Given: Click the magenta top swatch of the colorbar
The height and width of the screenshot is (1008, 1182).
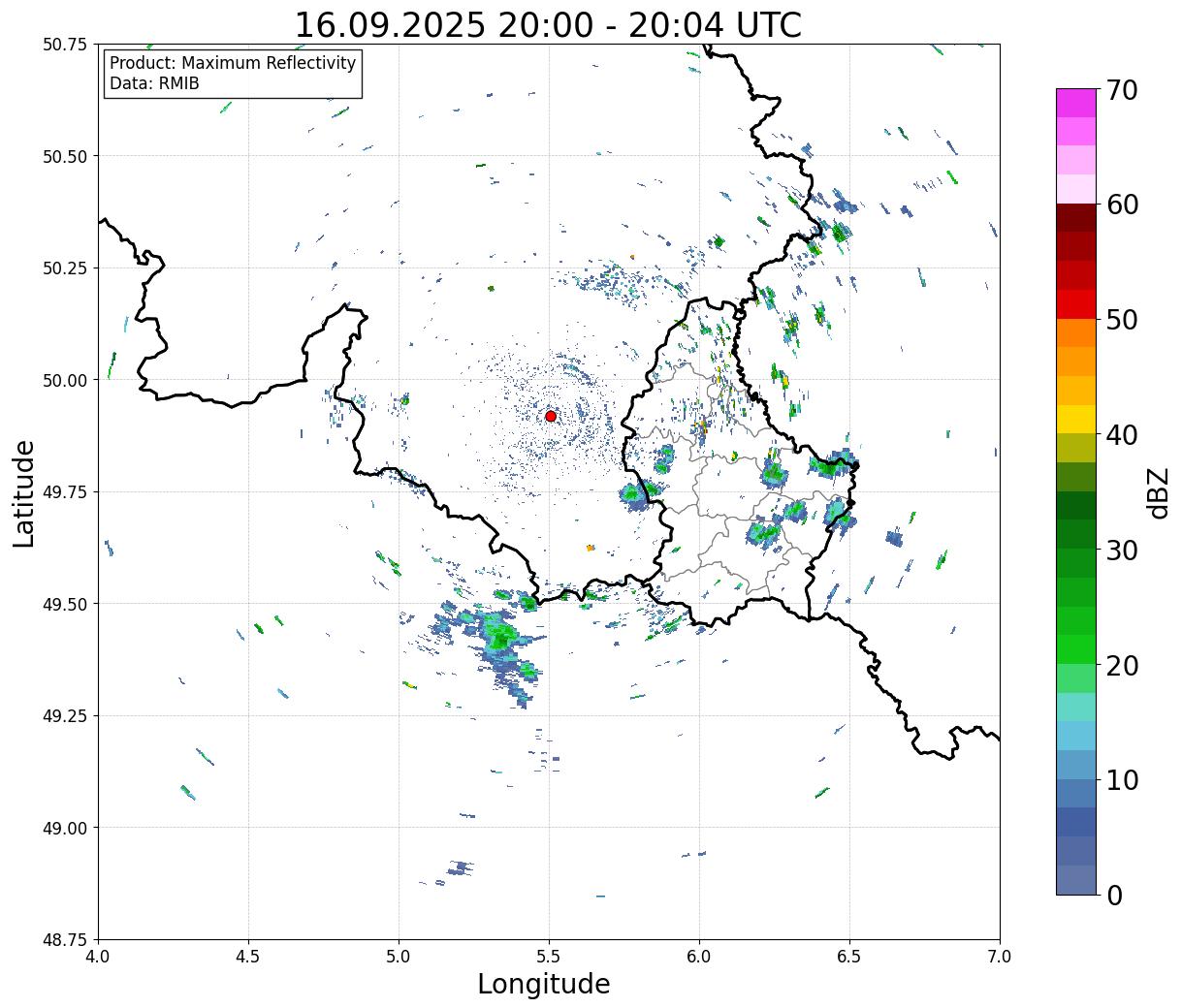Looking at the screenshot, I should pyautogui.click(x=1076, y=103).
